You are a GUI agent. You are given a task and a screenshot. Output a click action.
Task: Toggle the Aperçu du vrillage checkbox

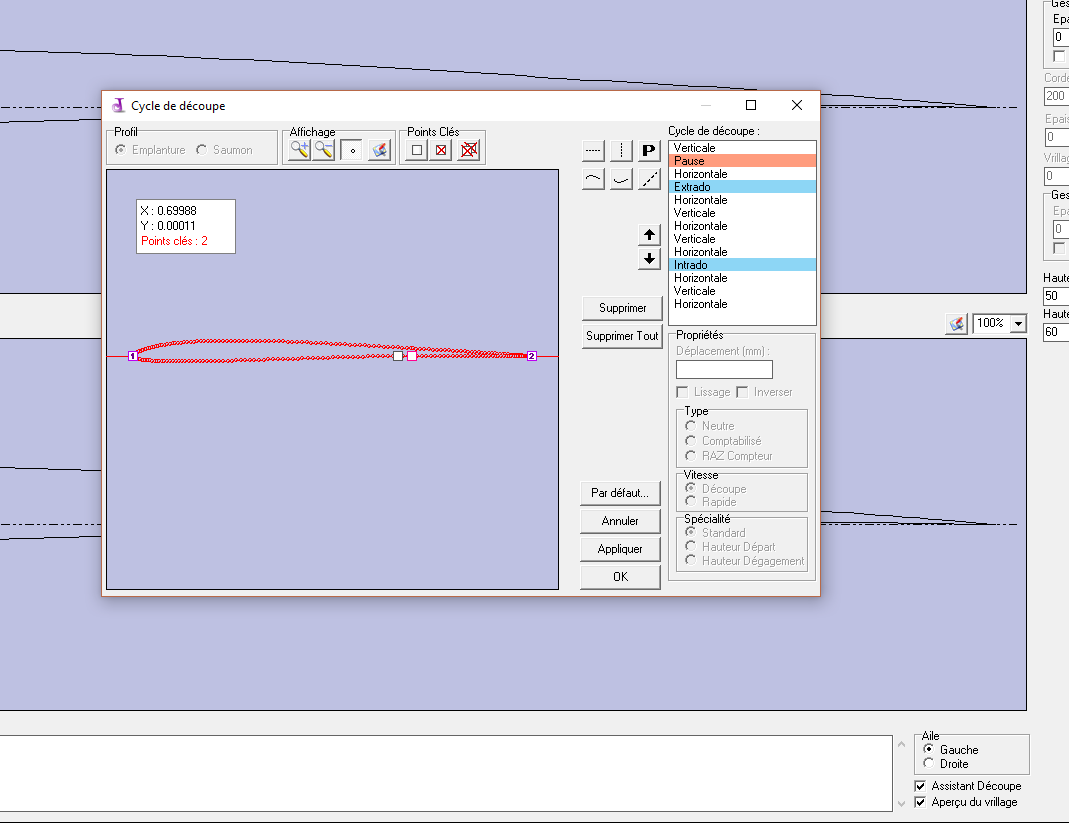click(x=921, y=802)
